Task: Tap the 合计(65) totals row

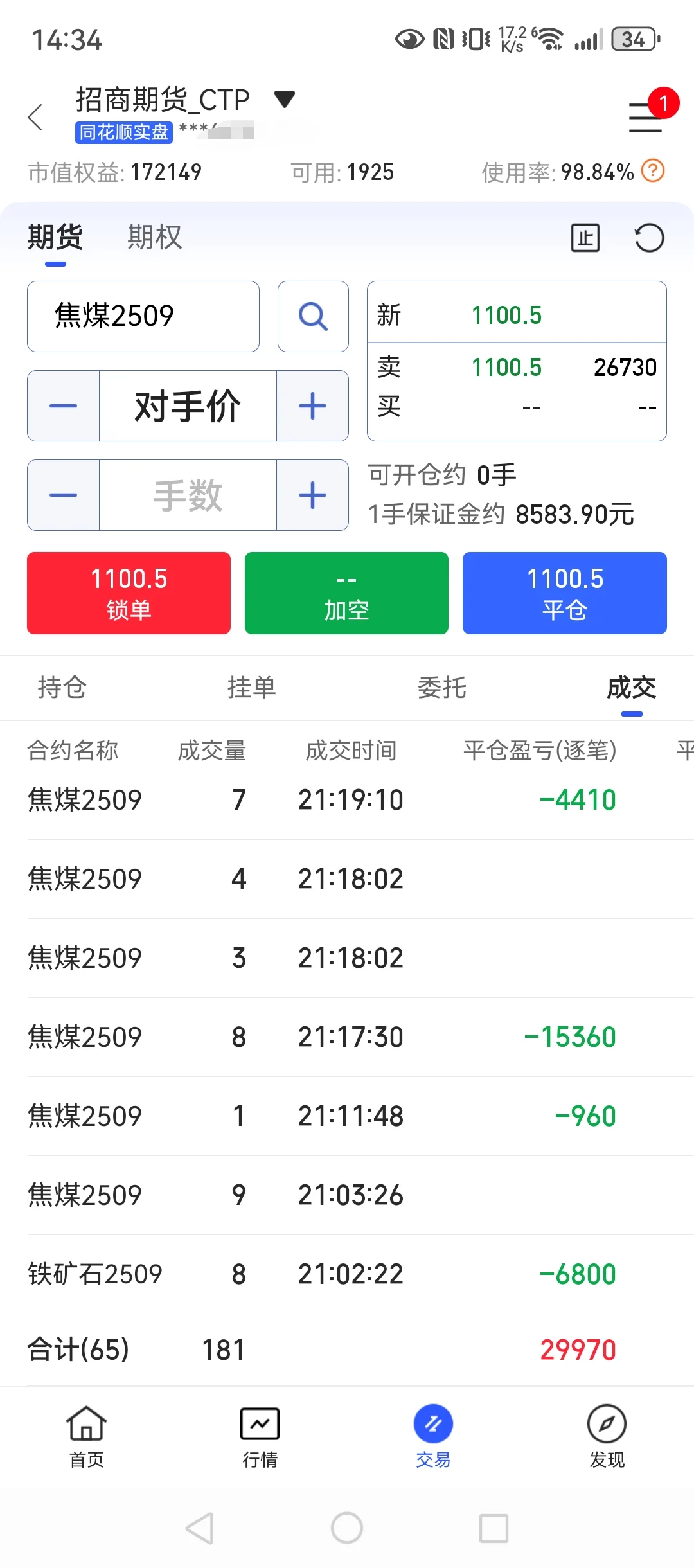Action: tap(347, 1350)
